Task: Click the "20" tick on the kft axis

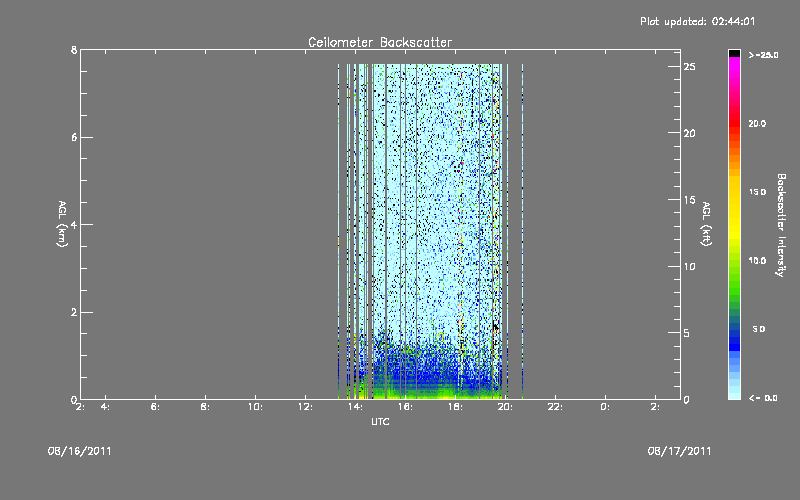Action: [x=689, y=133]
